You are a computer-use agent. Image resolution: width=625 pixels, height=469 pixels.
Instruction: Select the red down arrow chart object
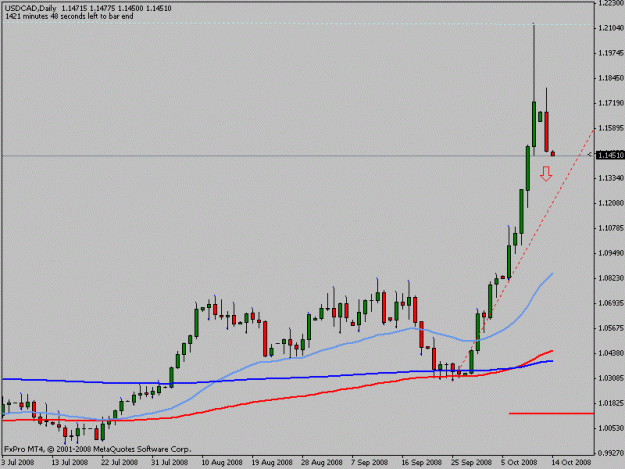(546, 174)
